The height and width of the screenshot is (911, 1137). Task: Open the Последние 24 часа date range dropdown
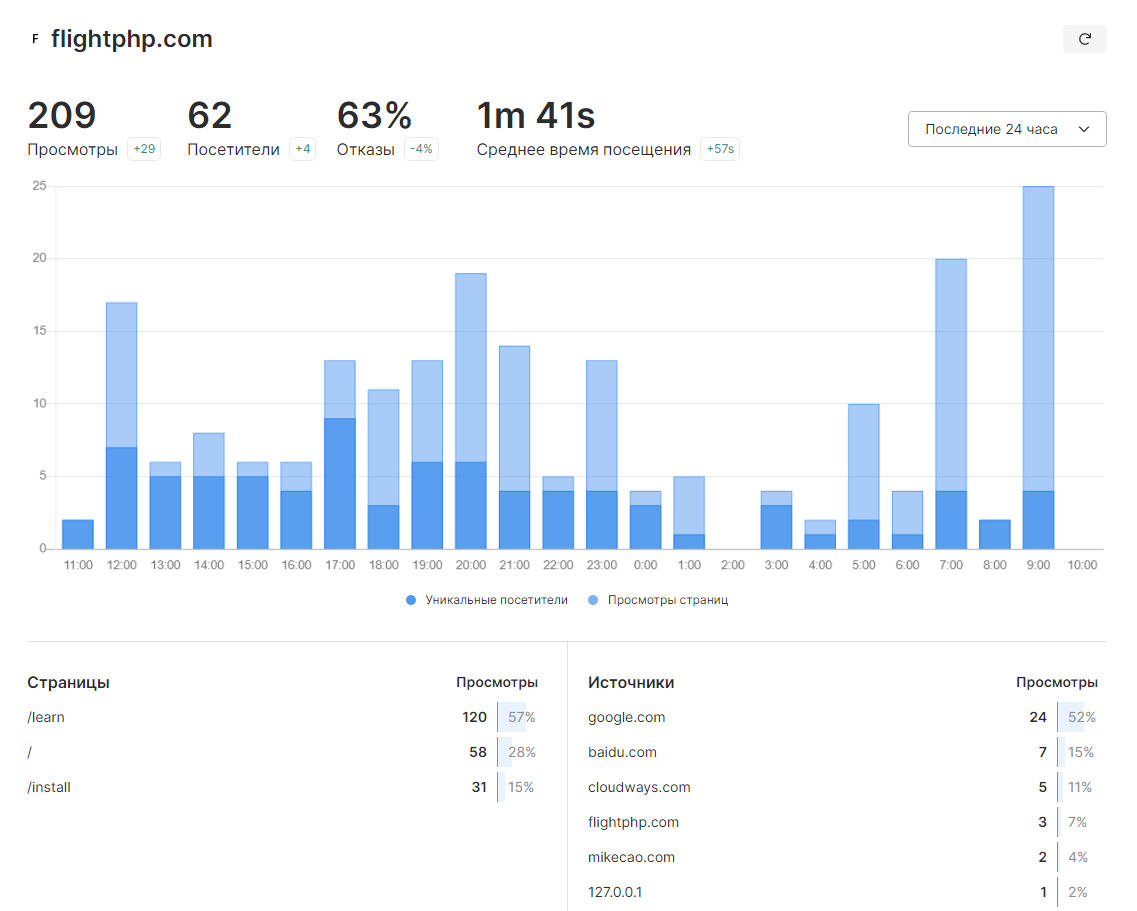(x=1007, y=129)
